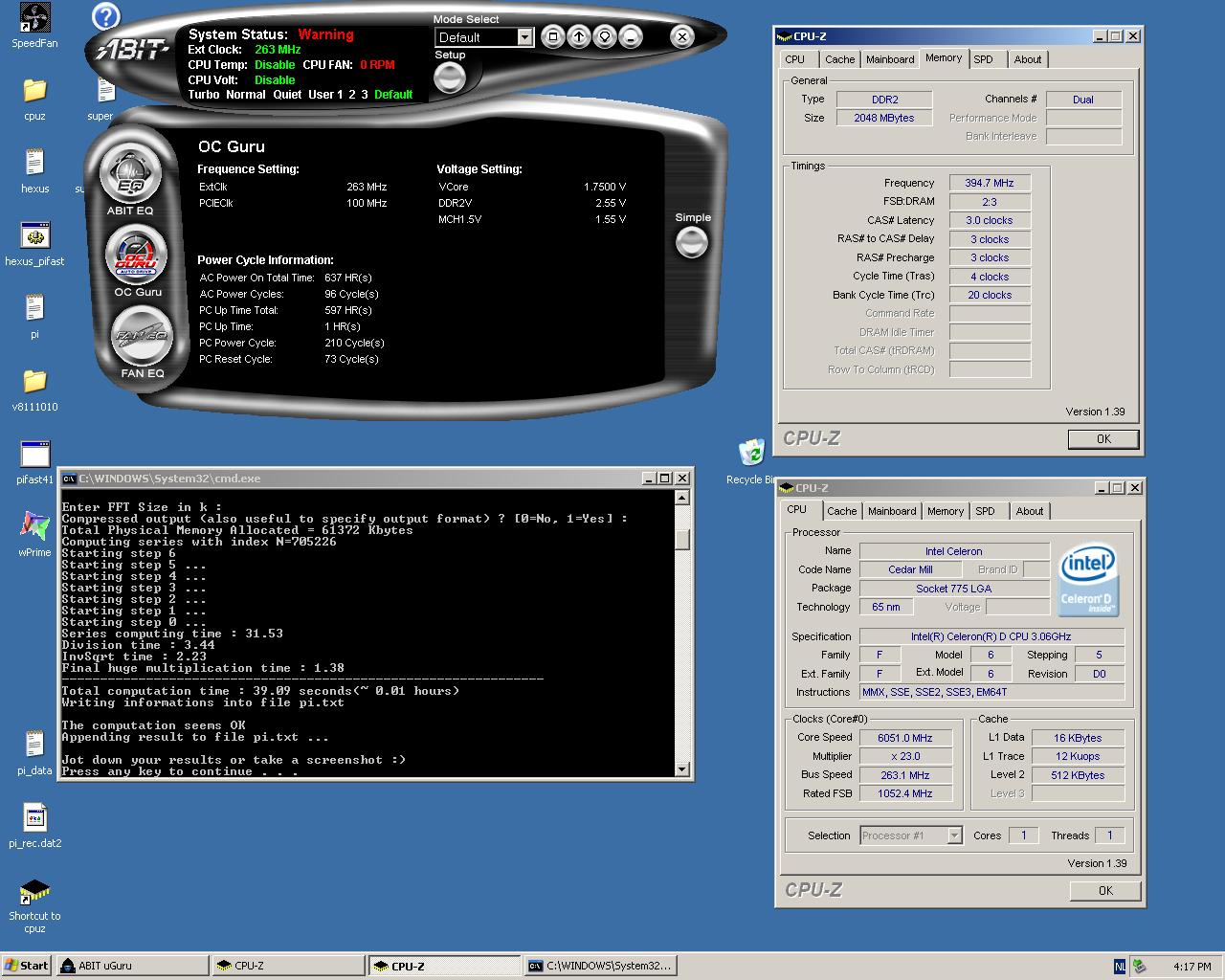The width and height of the screenshot is (1225, 980).
Task: Open Mainboard tab in CPU-Z processor window
Action: coord(892,511)
